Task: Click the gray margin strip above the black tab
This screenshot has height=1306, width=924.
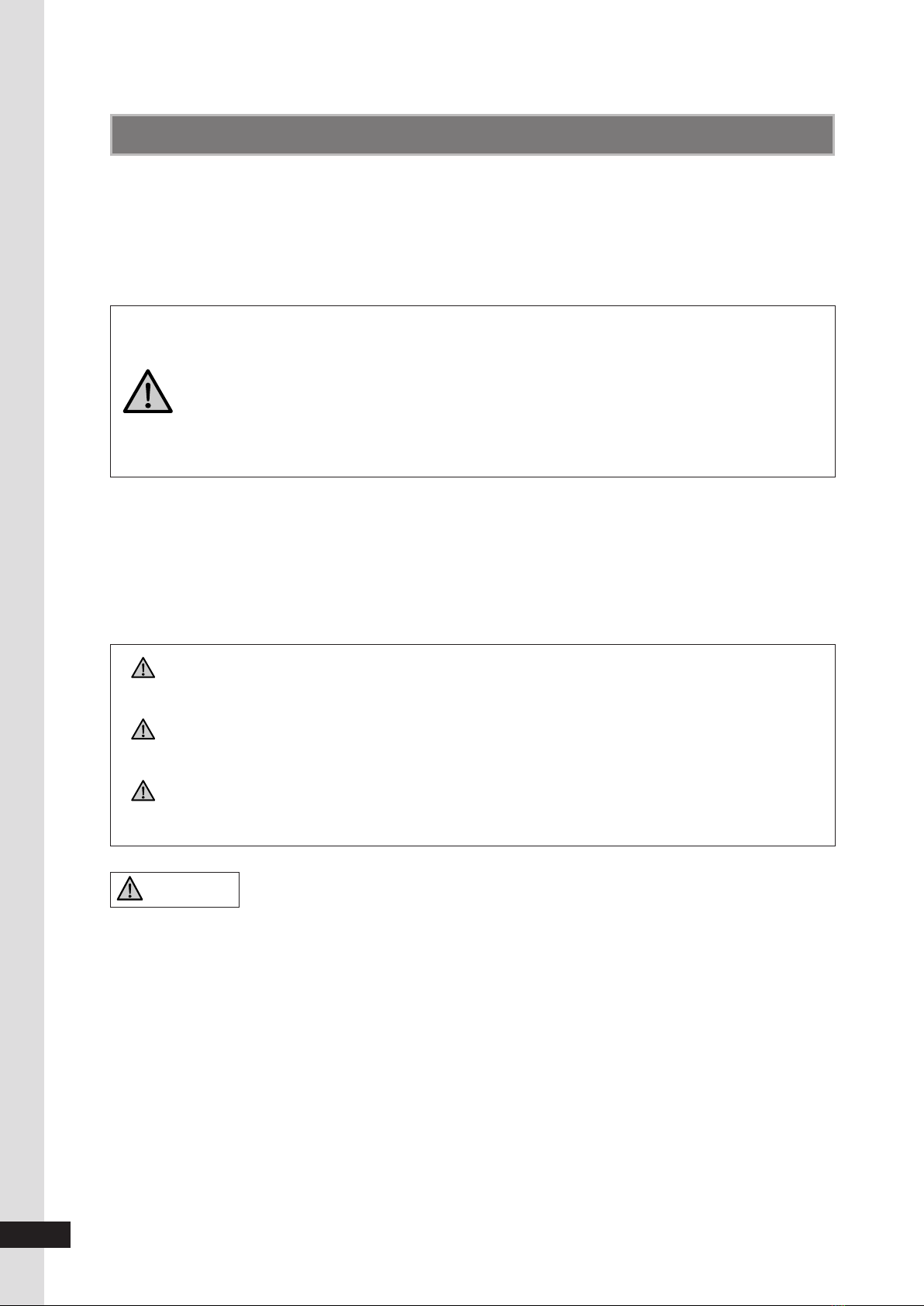Action: (22, 620)
